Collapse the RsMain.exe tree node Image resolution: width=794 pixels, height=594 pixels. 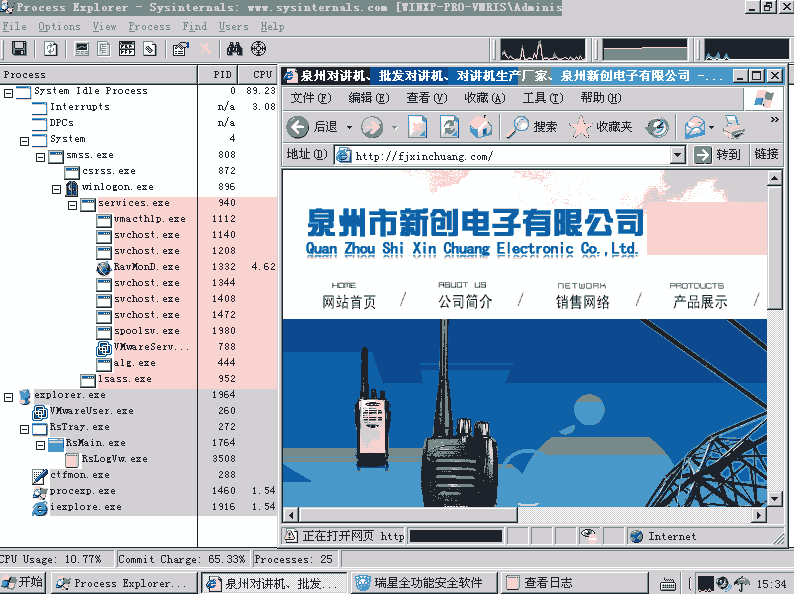[x=41, y=445]
